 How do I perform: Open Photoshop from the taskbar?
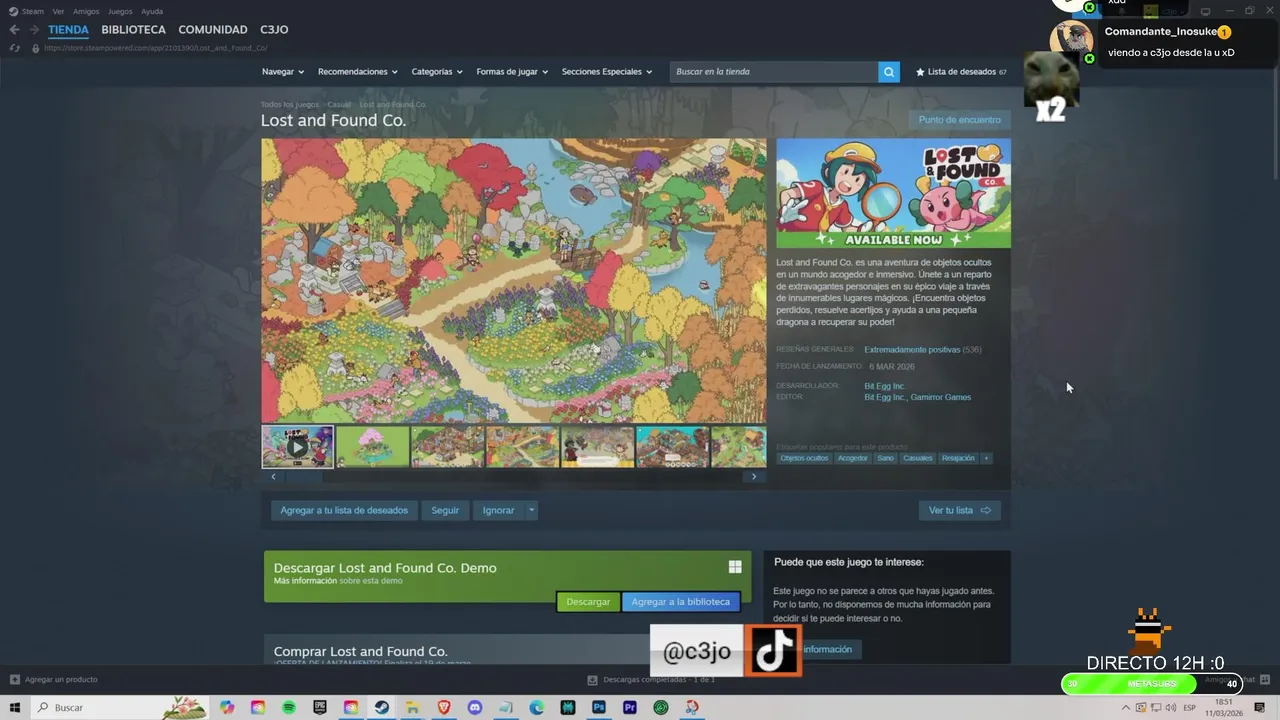coord(599,707)
